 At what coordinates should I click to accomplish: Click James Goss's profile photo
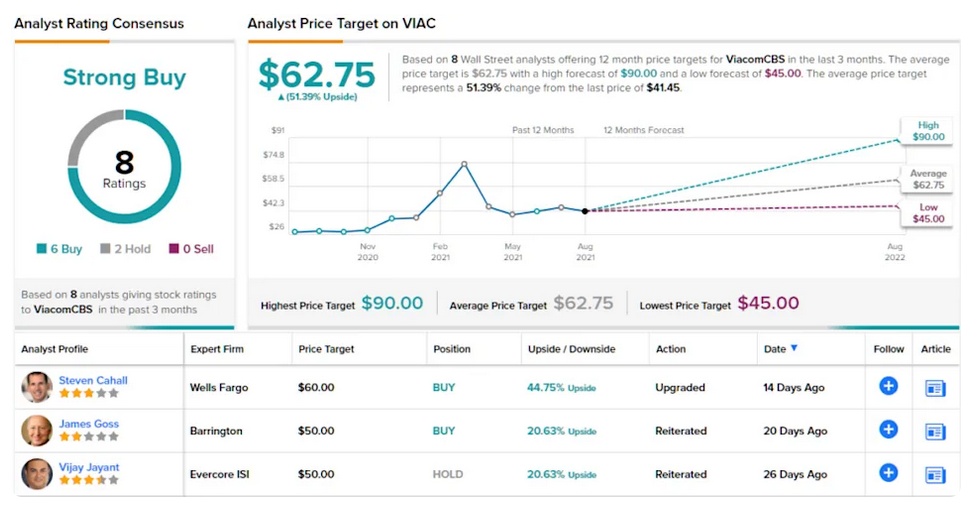37,430
